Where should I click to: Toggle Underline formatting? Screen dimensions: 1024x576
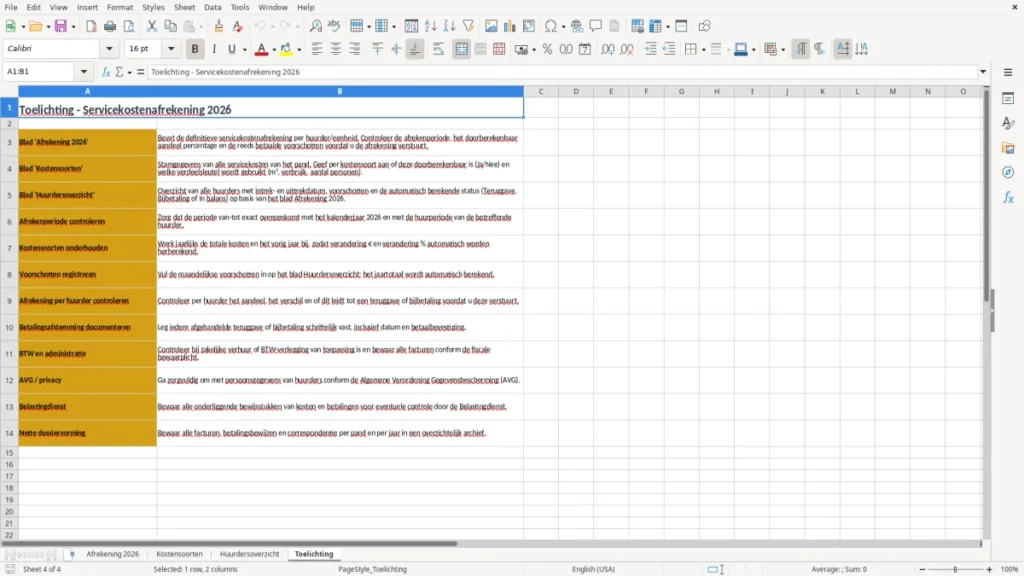(231, 49)
